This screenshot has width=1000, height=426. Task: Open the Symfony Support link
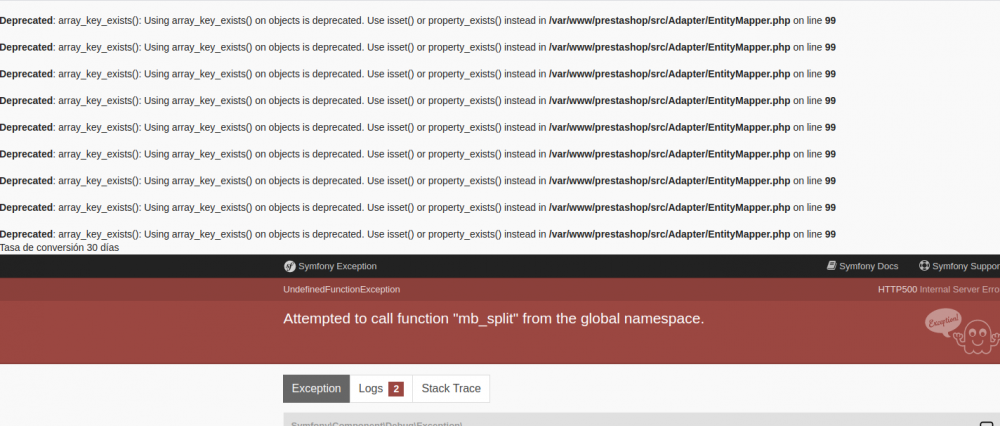coord(959,266)
